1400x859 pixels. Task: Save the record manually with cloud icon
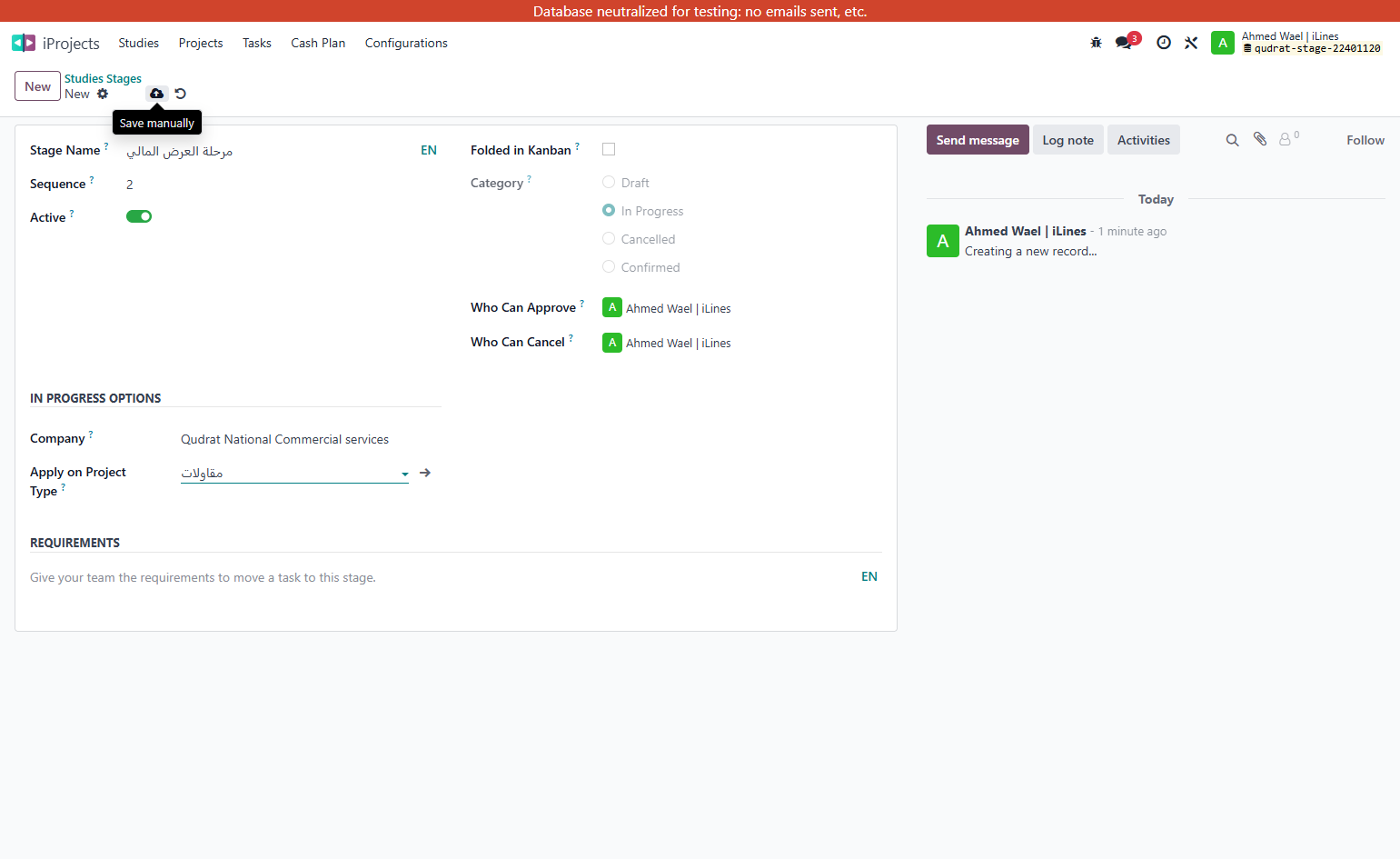tap(157, 94)
